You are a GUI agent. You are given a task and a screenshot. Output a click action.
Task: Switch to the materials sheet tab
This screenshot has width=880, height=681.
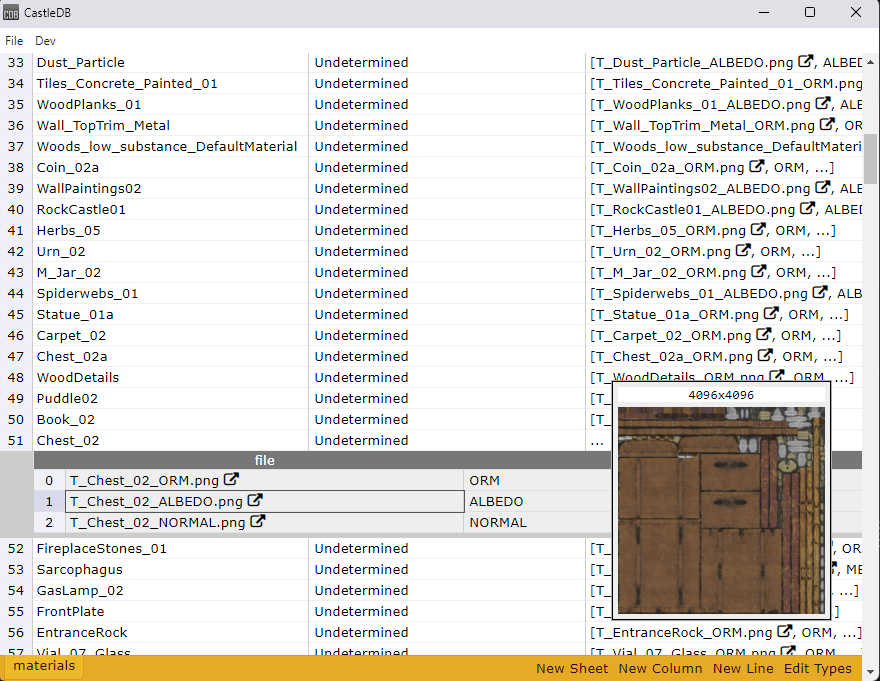pyautogui.click(x=44, y=666)
